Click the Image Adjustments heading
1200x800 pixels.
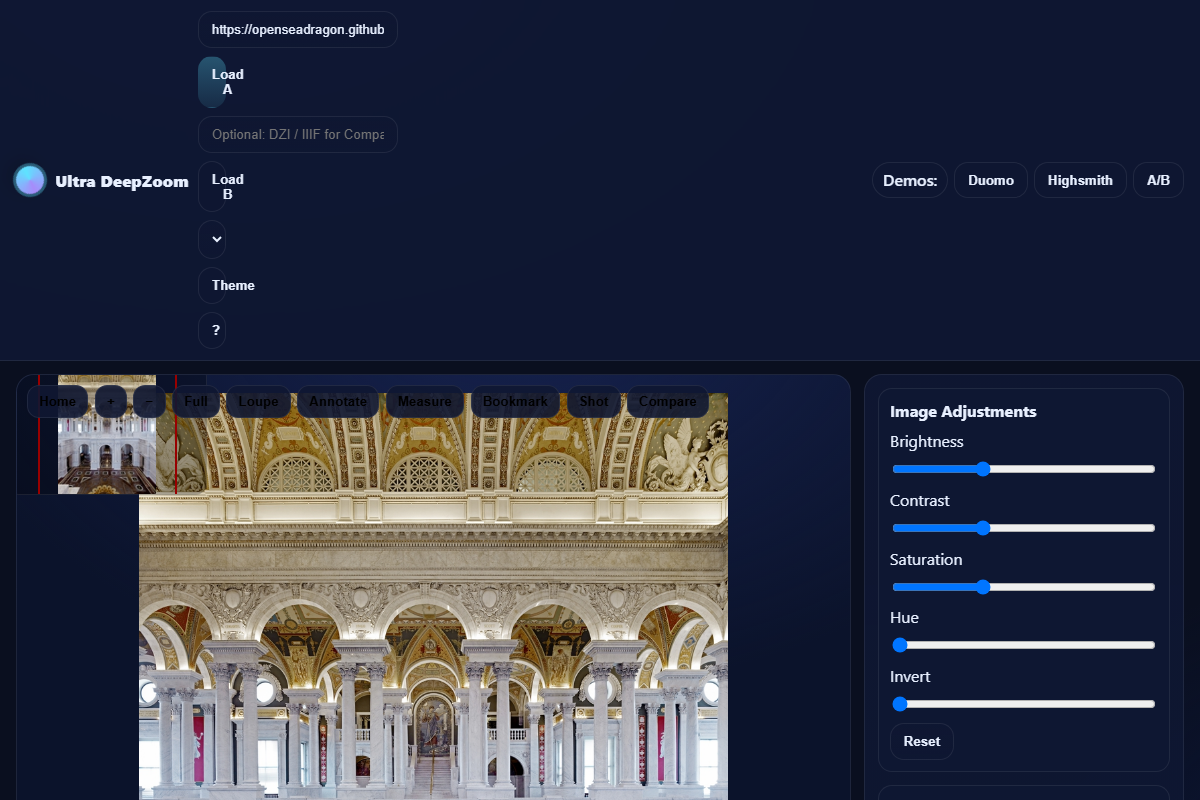[963, 412]
